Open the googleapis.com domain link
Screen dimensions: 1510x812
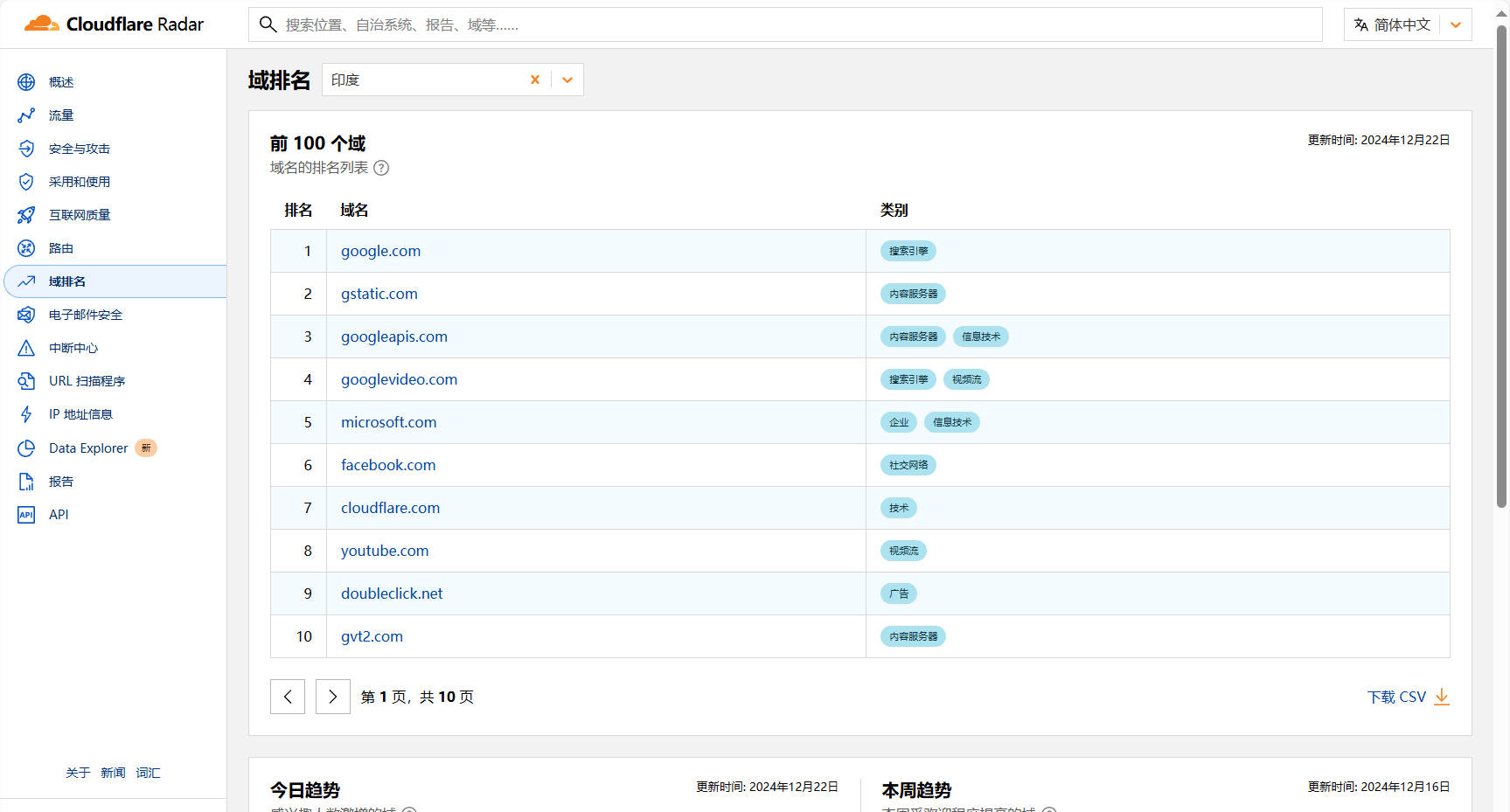[x=394, y=337]
